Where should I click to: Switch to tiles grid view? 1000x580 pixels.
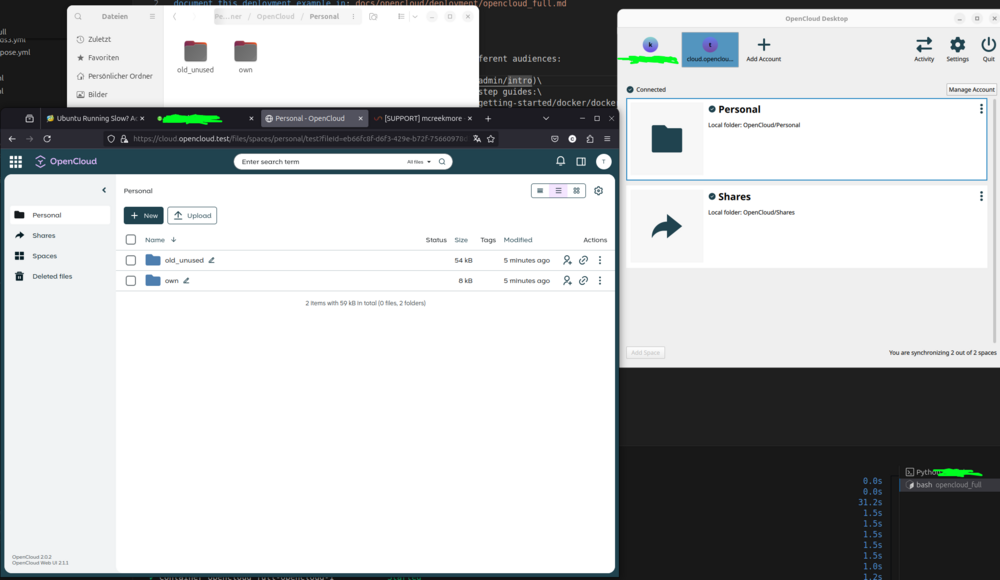577,191
